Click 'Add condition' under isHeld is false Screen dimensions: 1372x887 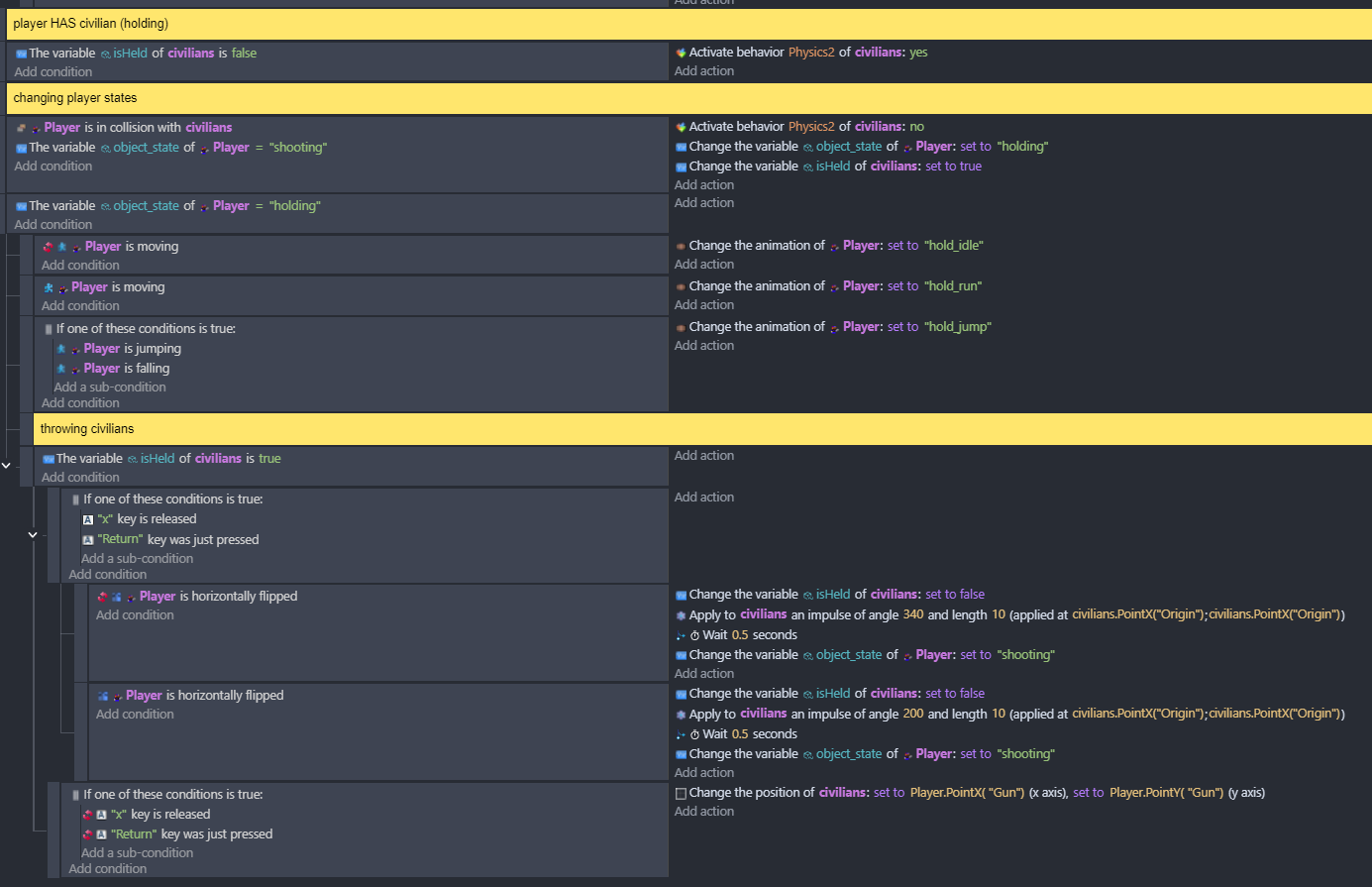53,72
